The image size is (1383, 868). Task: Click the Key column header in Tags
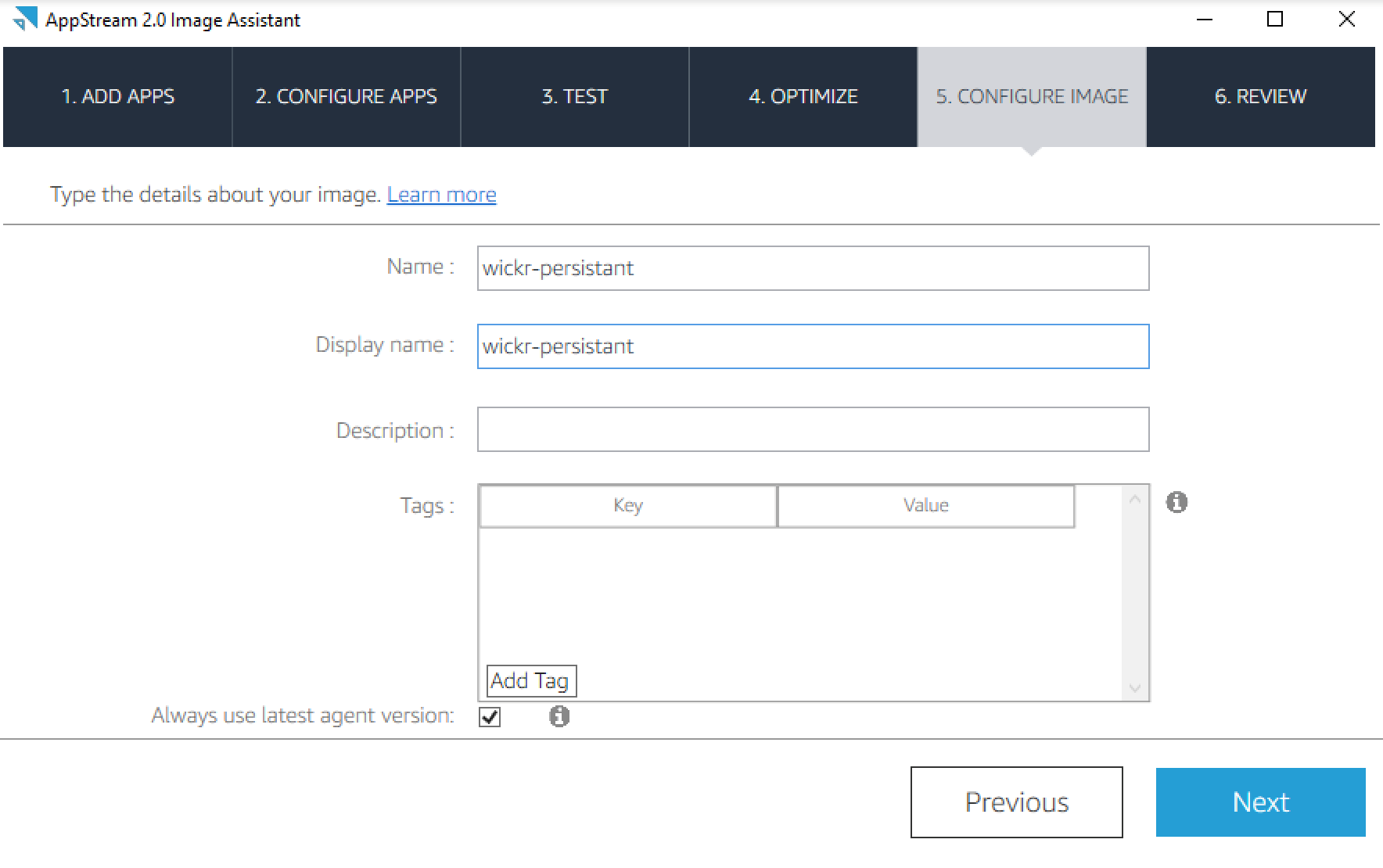627,505
